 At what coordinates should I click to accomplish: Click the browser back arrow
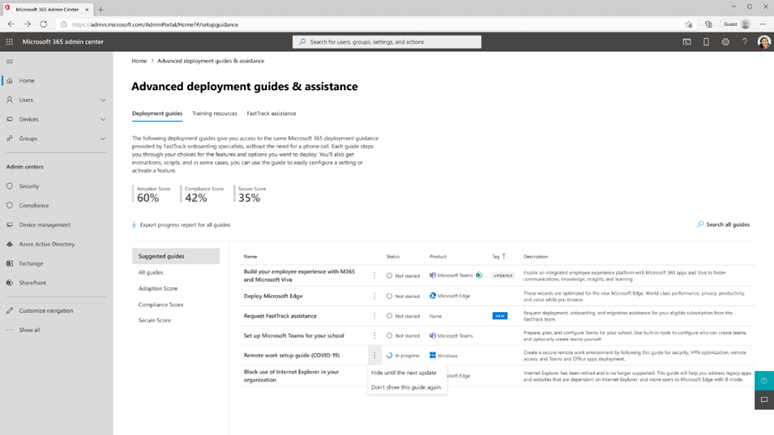(x=11, y=24)
